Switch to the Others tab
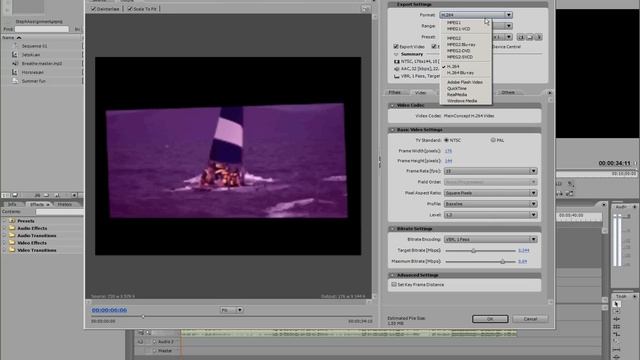 tap(508, 93)
